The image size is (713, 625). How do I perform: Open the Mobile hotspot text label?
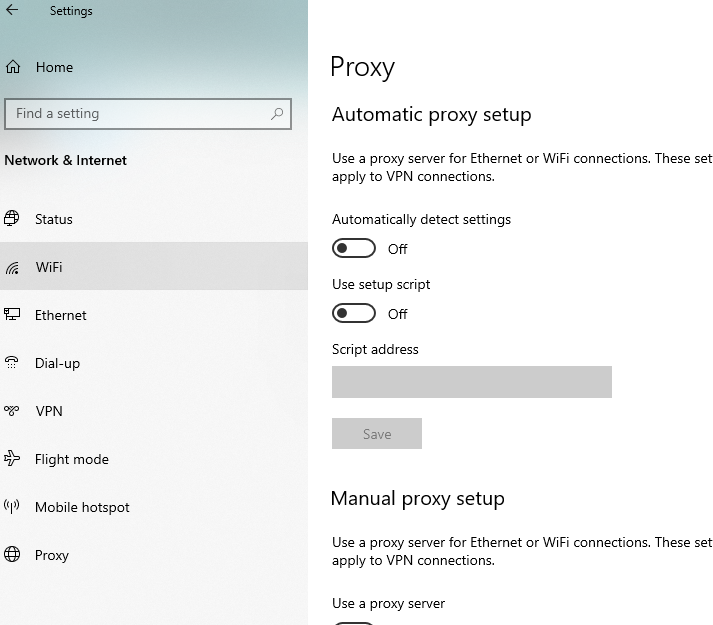pyautogui.click(x=82, y=507)
